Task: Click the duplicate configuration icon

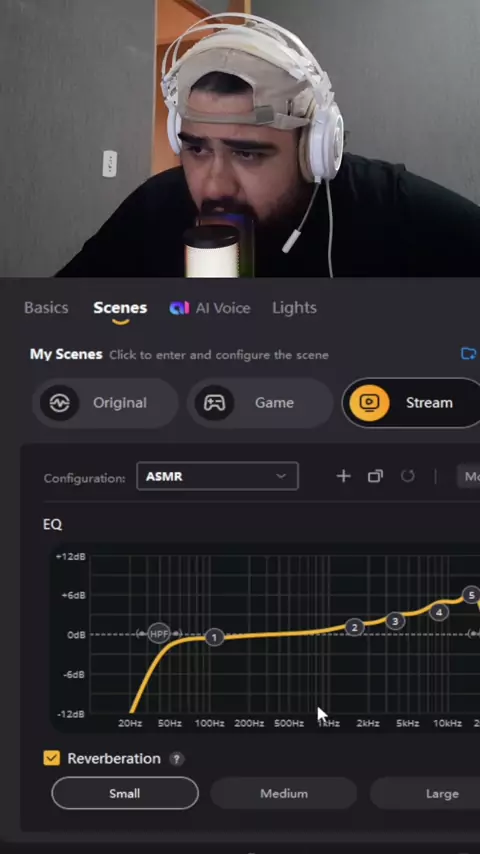Action: pyautogui.click(x=375, y=477)
